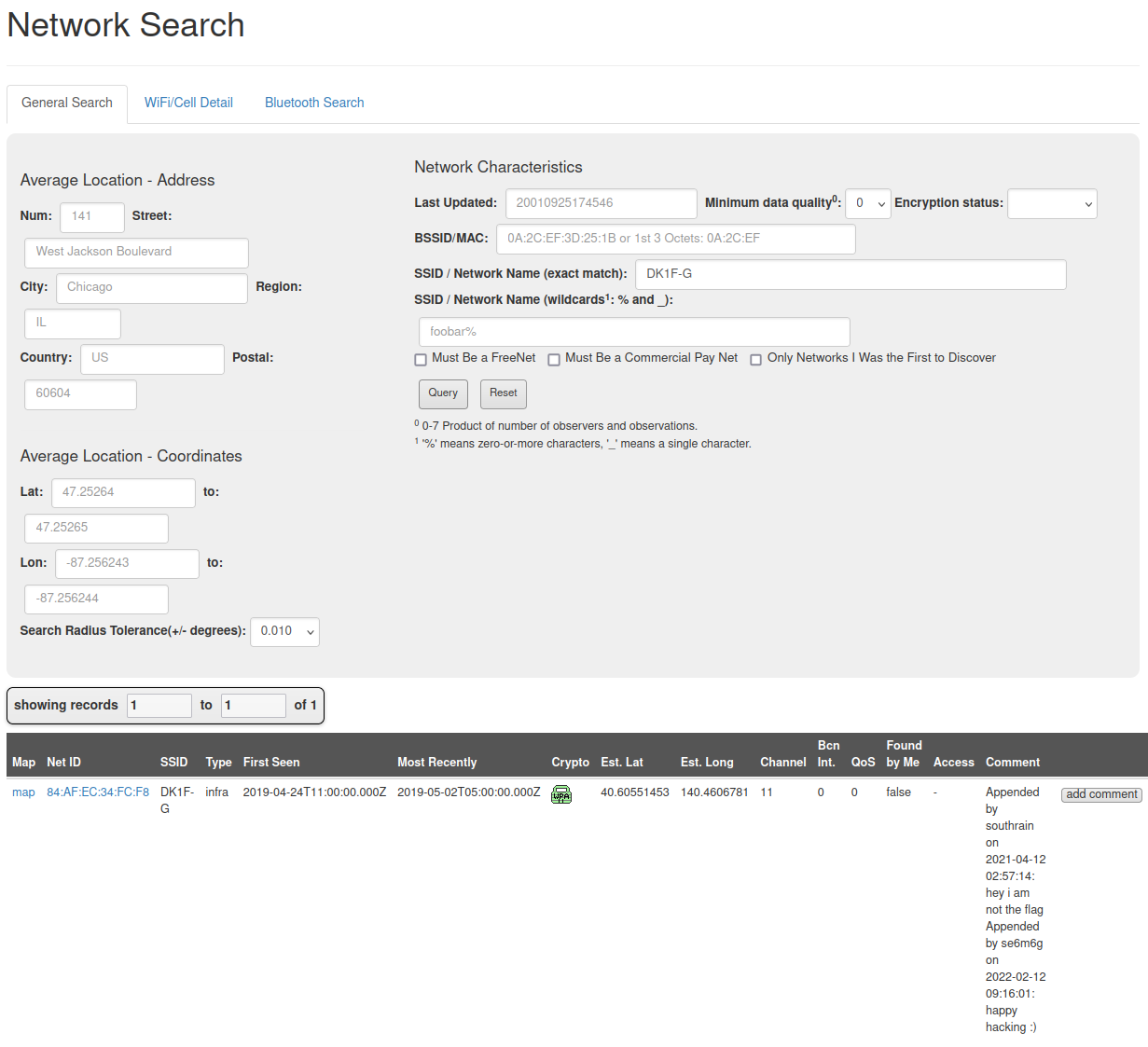Focus the Lon starting value field
This screenshot has height=1047, width=1148.
127,564
